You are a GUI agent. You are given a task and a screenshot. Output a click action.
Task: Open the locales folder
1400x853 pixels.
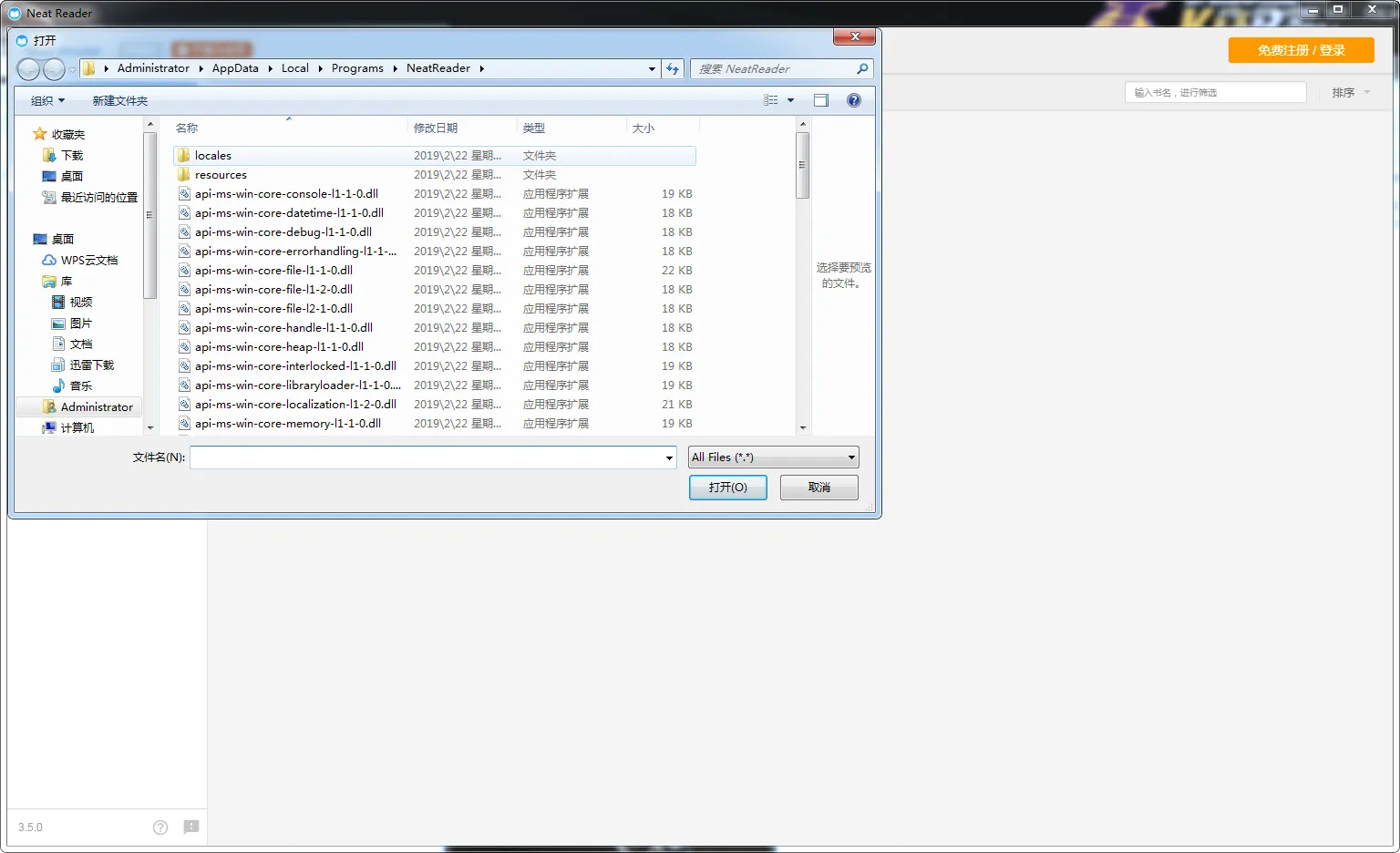[x=213, y=156]
